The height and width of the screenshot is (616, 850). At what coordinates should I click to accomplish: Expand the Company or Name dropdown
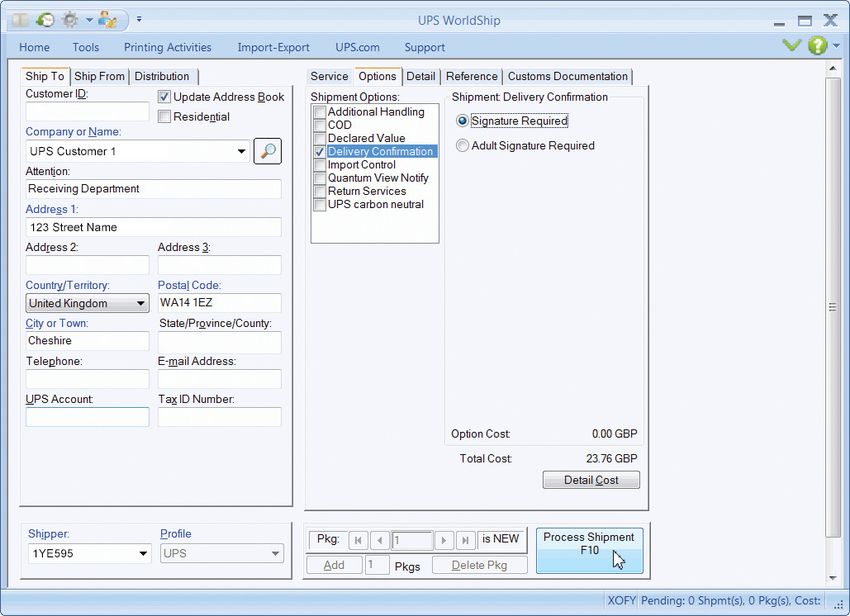pos(241,151)
